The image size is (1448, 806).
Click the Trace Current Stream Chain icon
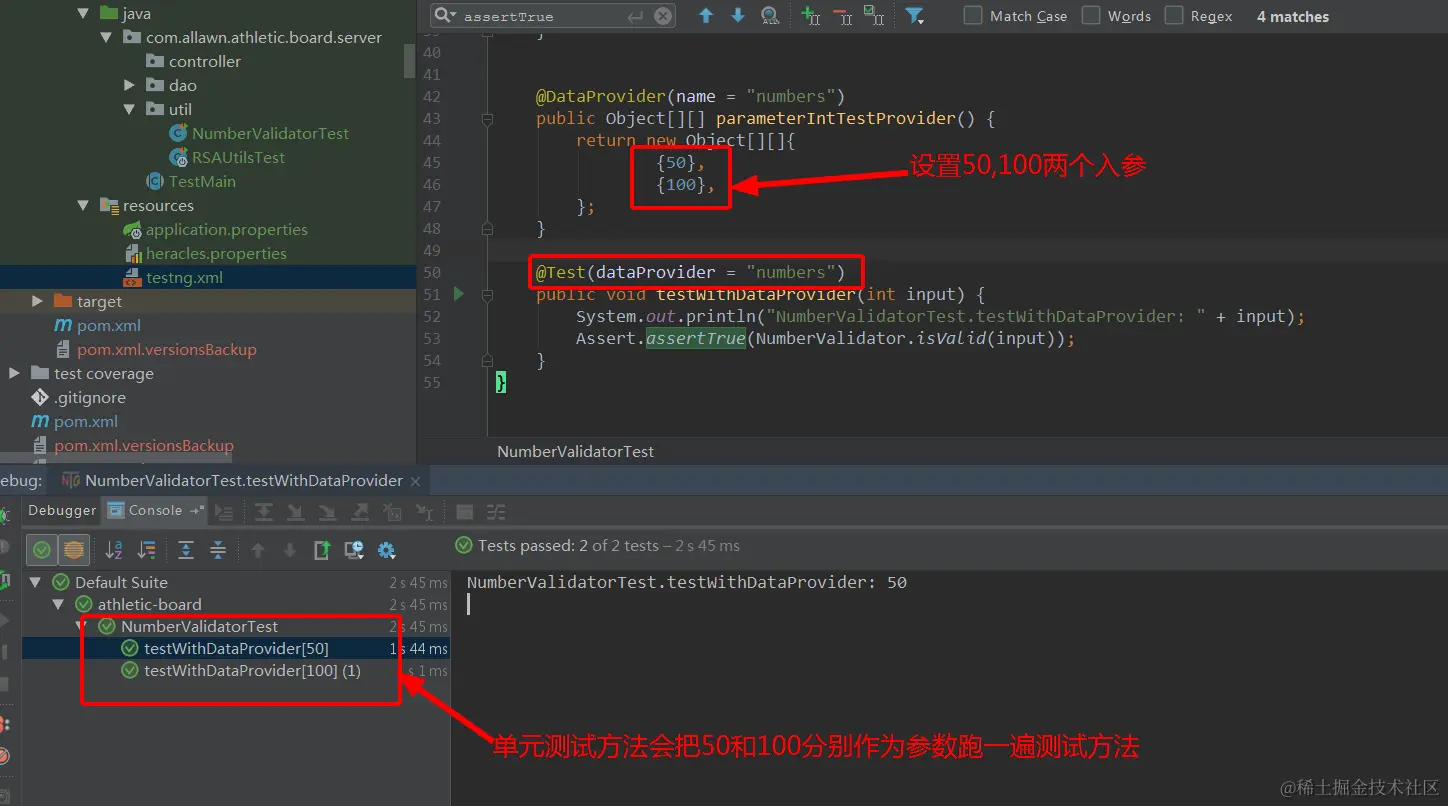tap(496, 512)
